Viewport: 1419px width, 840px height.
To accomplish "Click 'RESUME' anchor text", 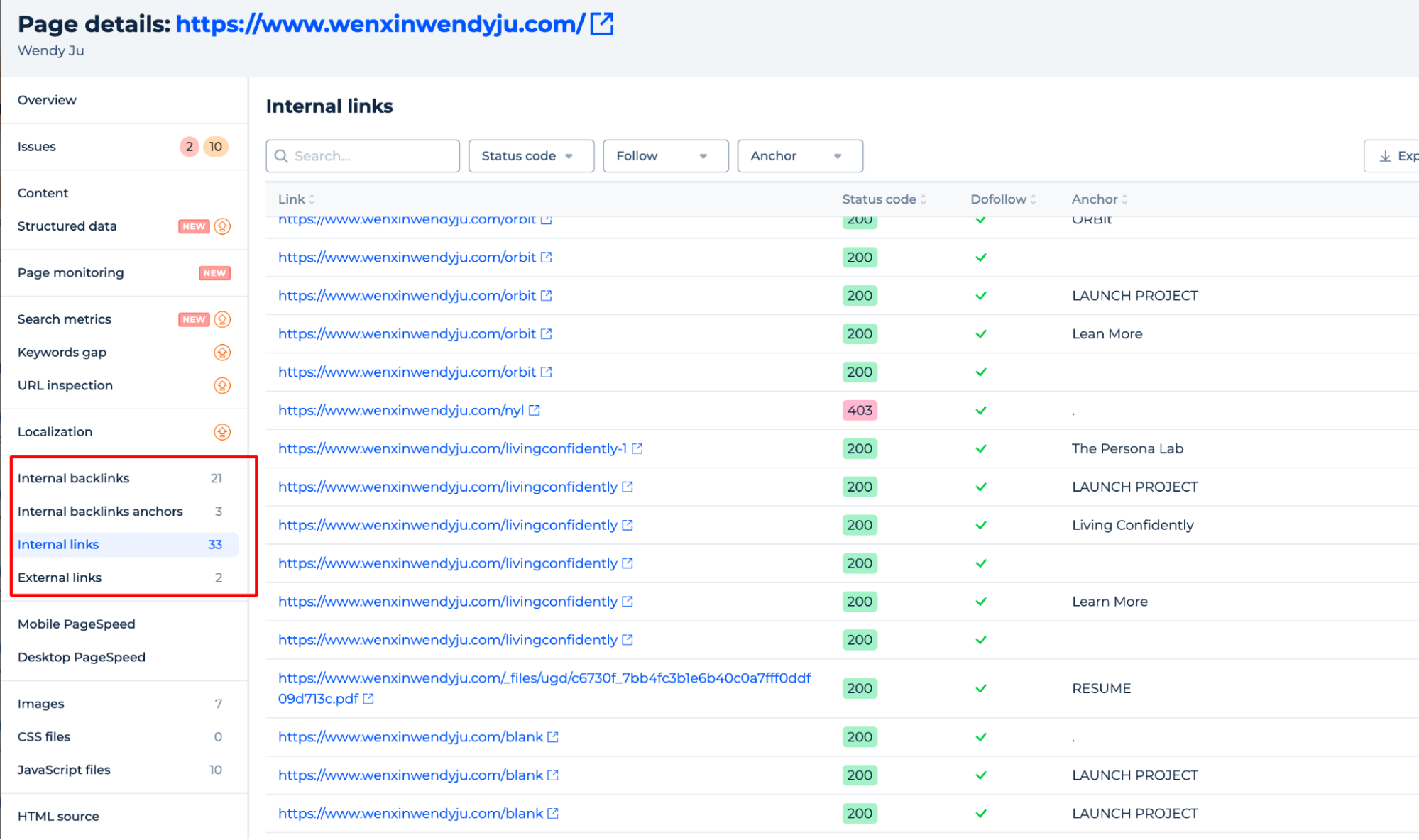I will click(1102, 688).
